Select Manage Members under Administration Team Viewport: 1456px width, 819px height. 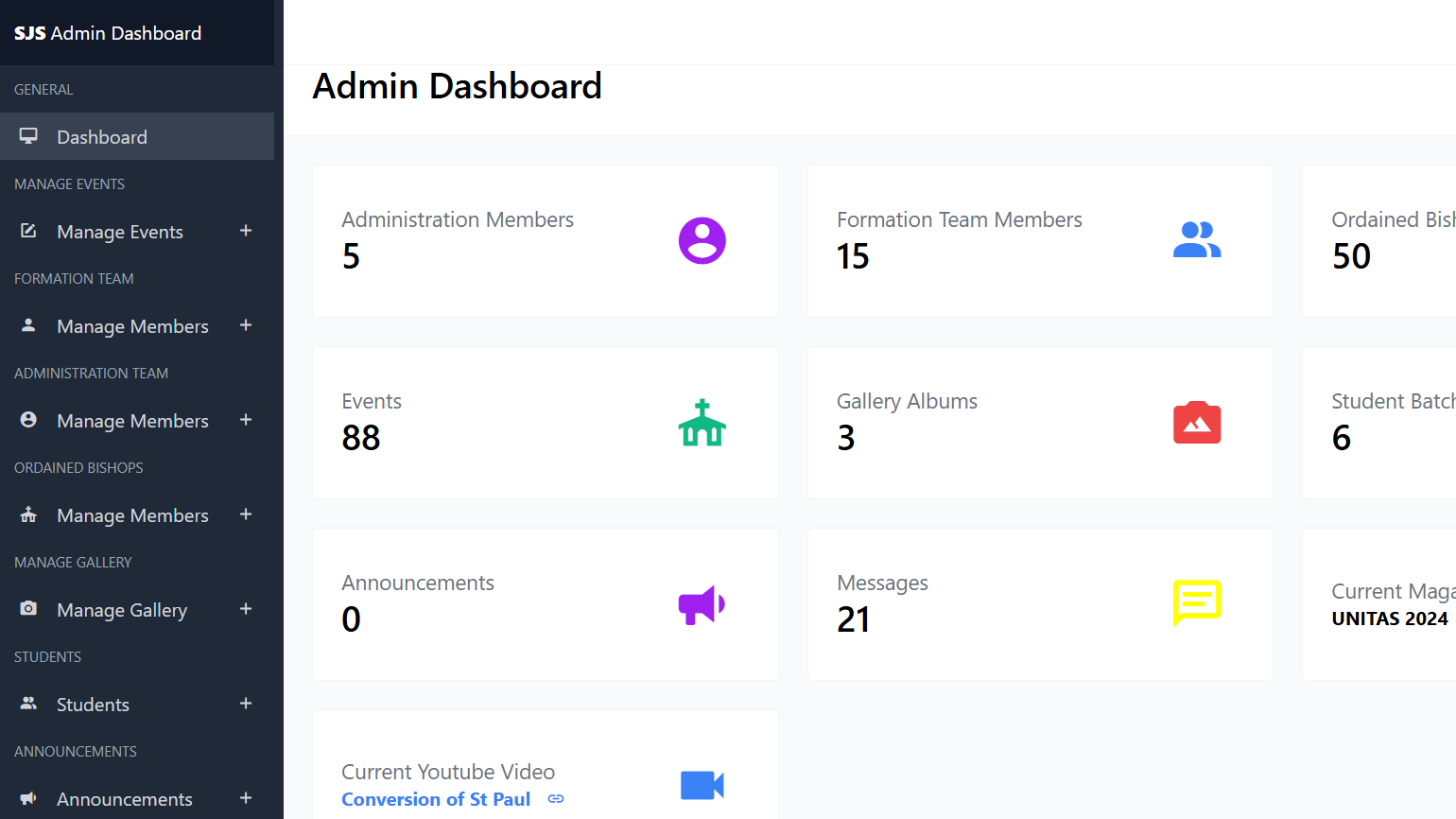[137, 420]
